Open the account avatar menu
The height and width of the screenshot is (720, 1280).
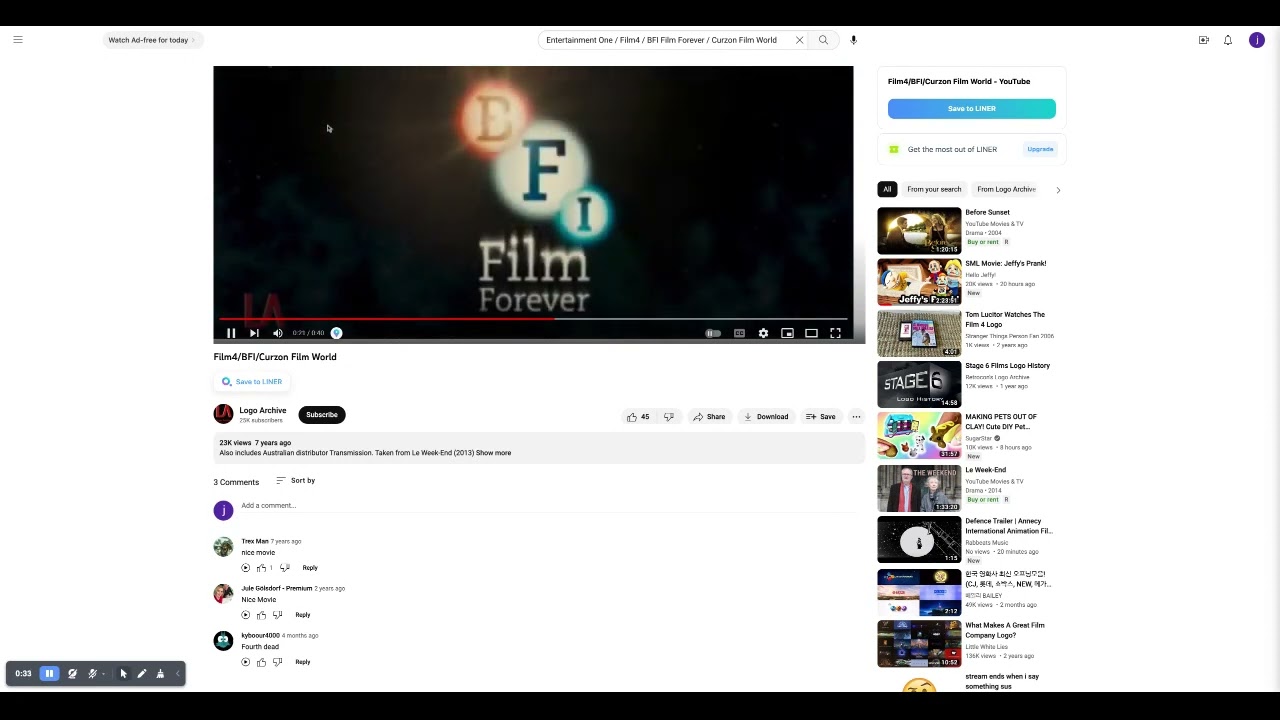pos(1257,40)
